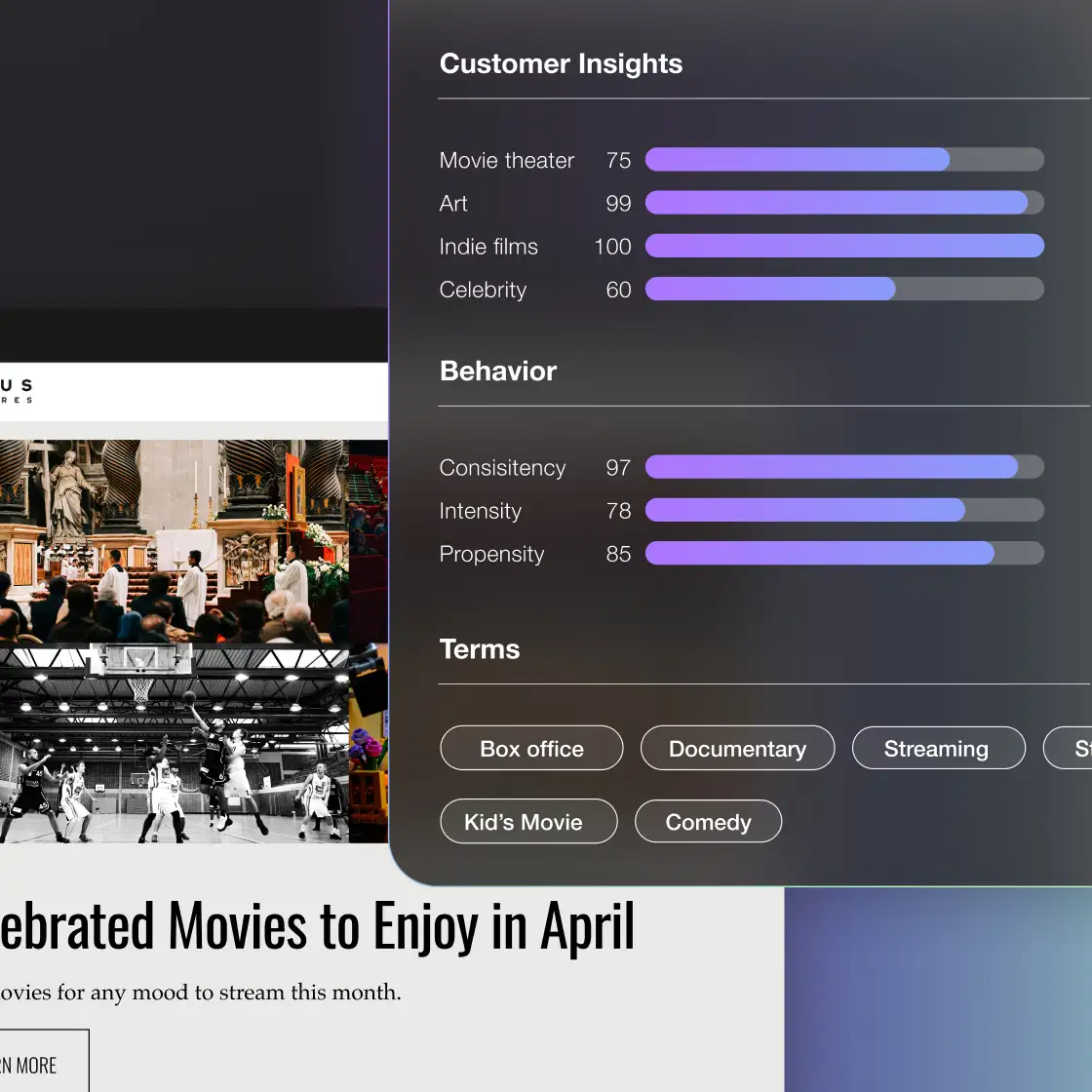
Task: Click the Movies to Enjoy in April headline
Action: (317, 927)
